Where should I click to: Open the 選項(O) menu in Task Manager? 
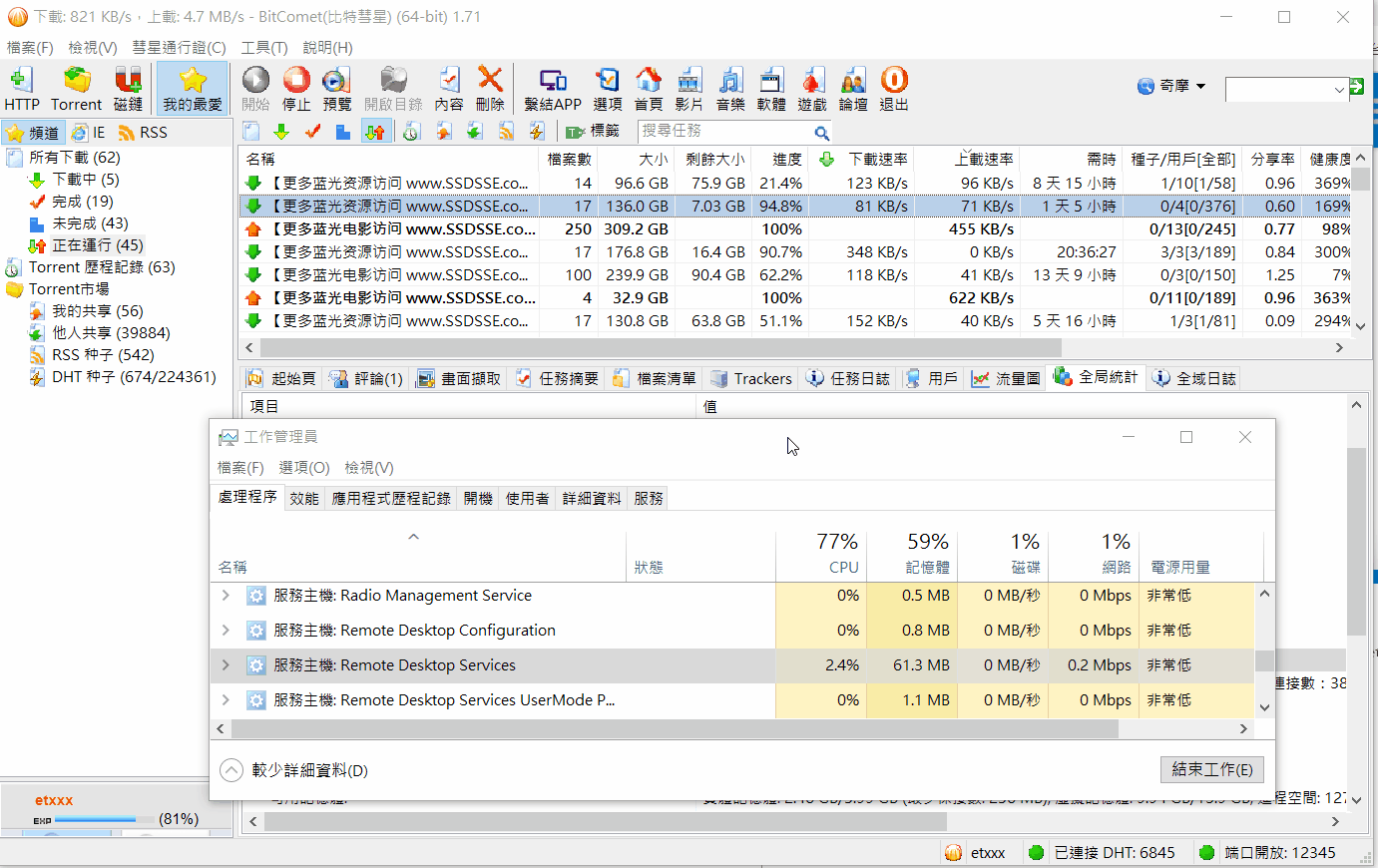[x=304, y=468]
